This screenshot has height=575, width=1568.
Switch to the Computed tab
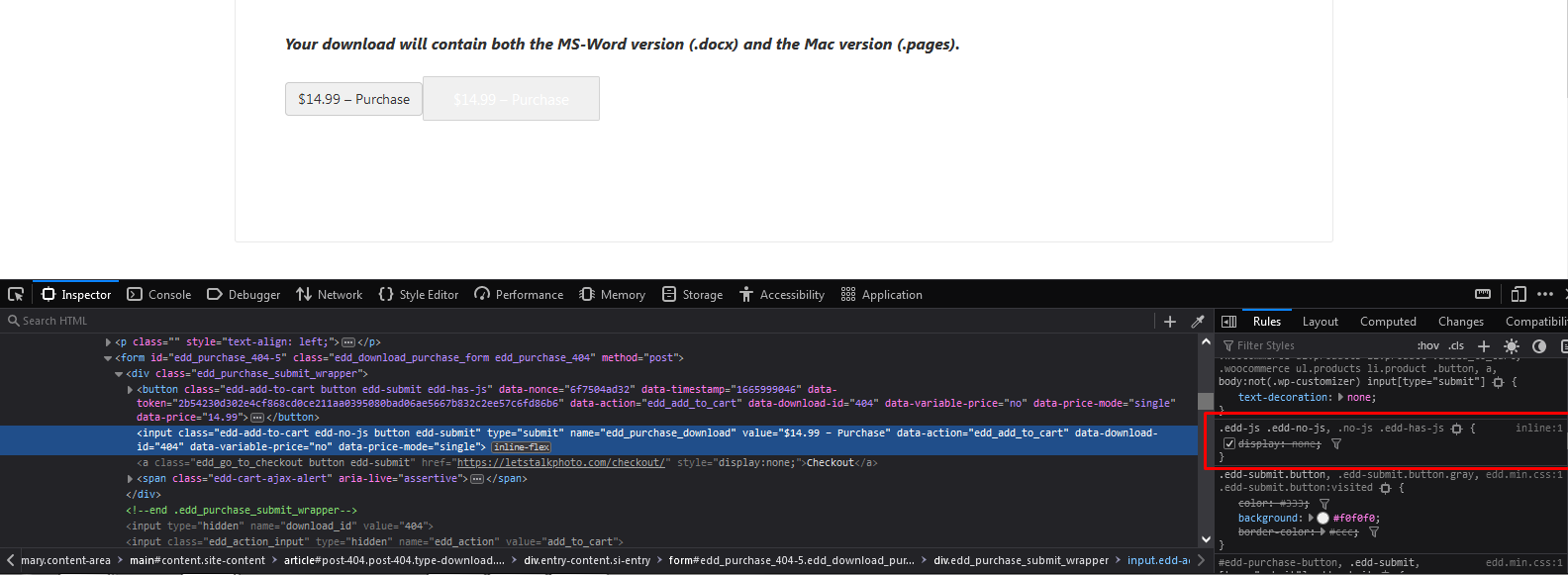[x=1388, y=321]
